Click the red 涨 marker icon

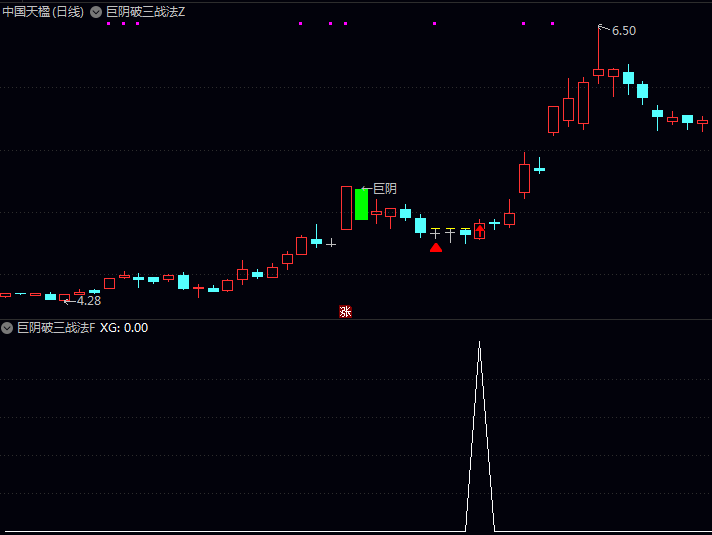pyautogui.click(x=346, y=312)
